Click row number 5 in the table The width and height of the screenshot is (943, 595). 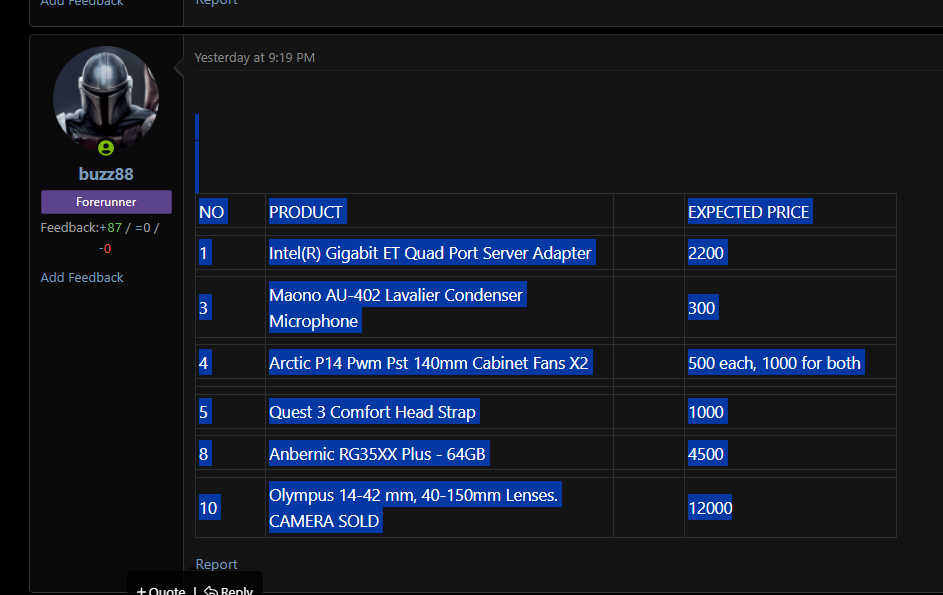[x=204, y=412]
